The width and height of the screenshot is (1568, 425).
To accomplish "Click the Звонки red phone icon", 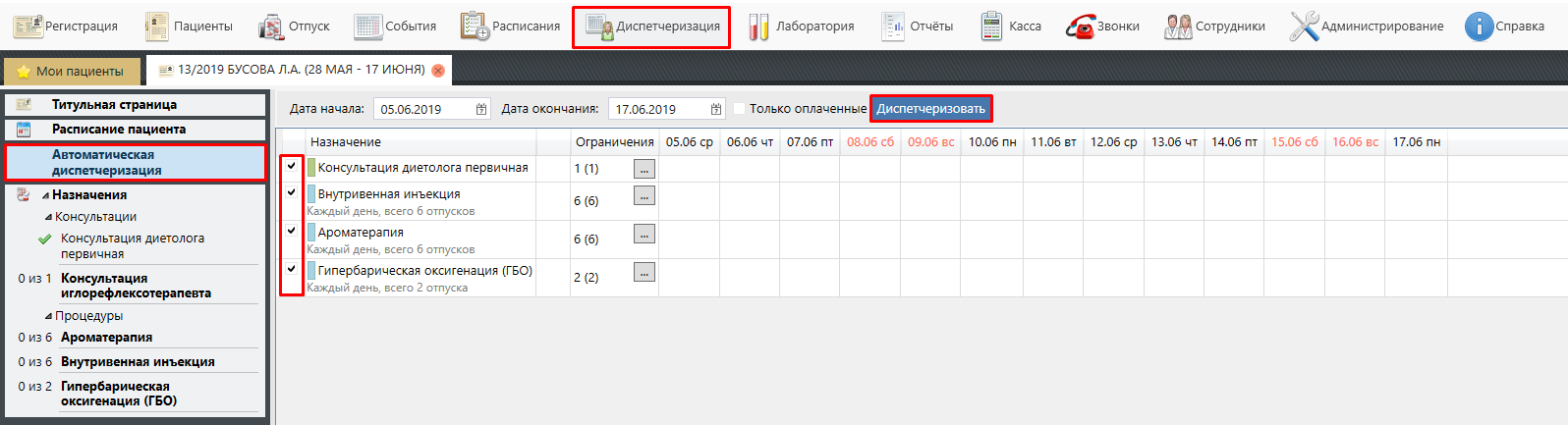I will pyautogui.click(x=1080, y=27).
